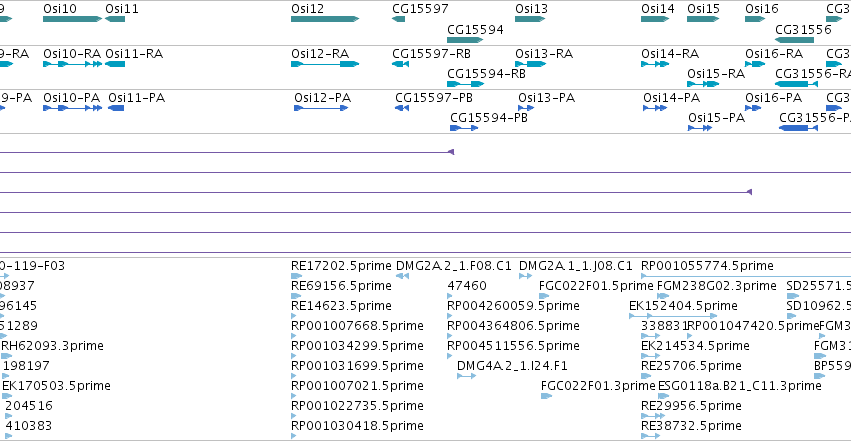Select EST RE69156.5prime
Image resolution: width=851 pixels, height=441 pixels.
(x=296, y=296)
